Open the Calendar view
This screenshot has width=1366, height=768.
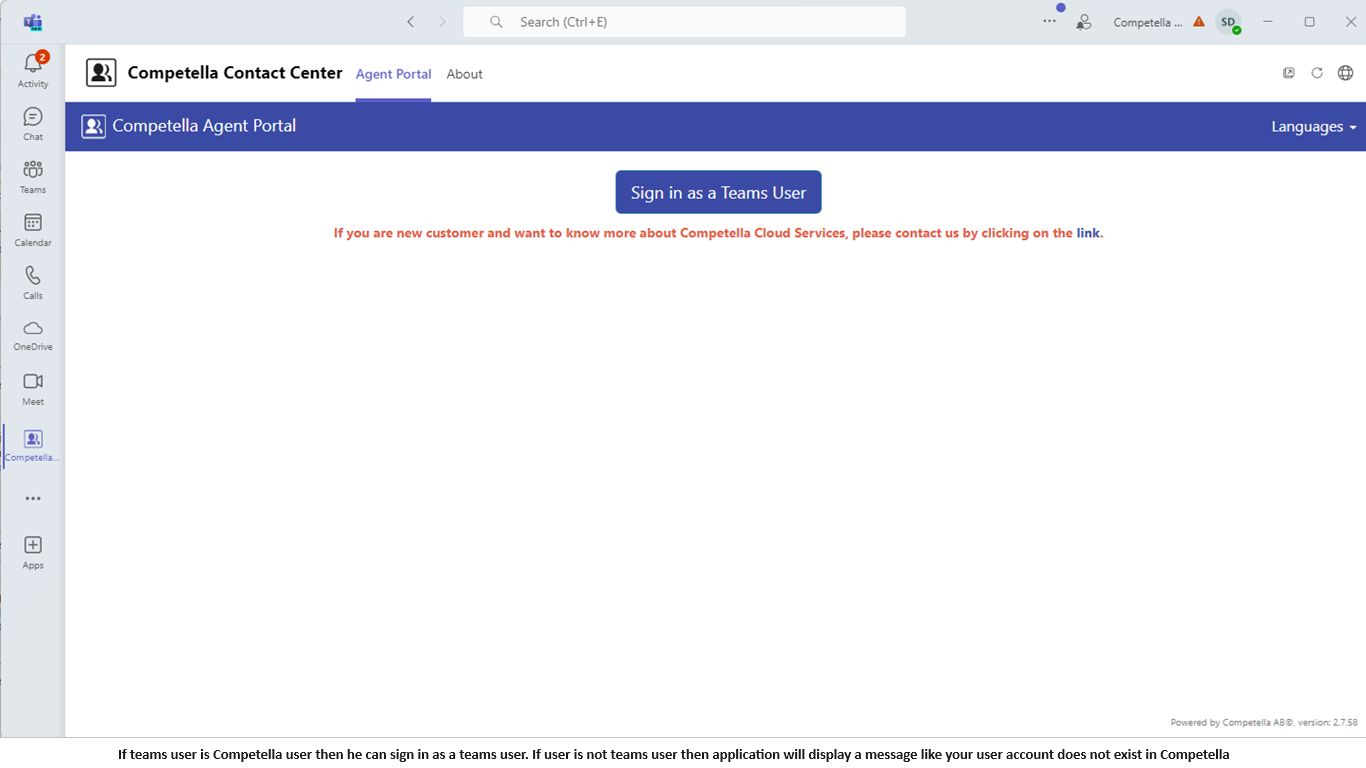click(x=33, y=230)
